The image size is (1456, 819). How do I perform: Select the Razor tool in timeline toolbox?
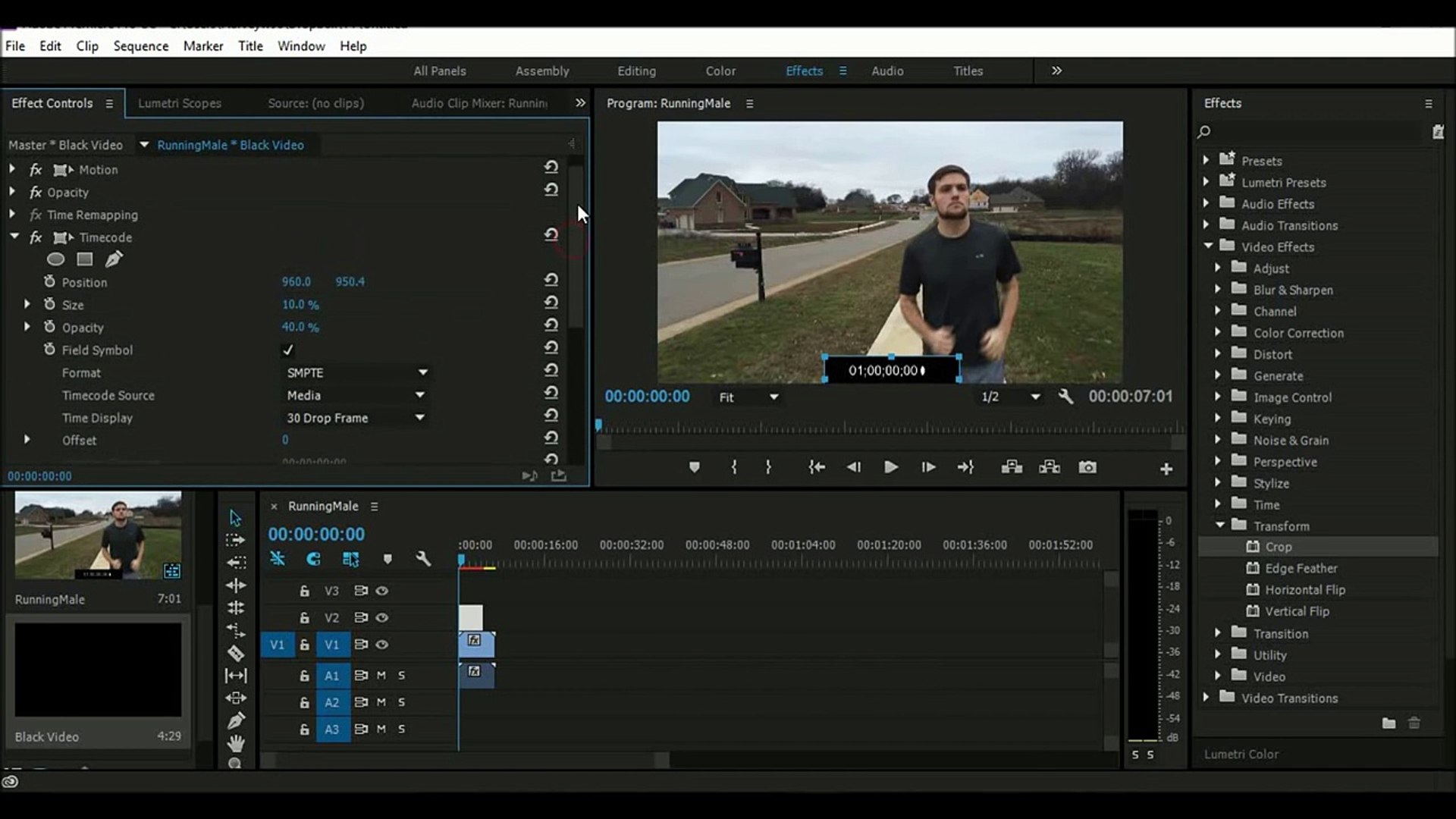tap(236, 653)
